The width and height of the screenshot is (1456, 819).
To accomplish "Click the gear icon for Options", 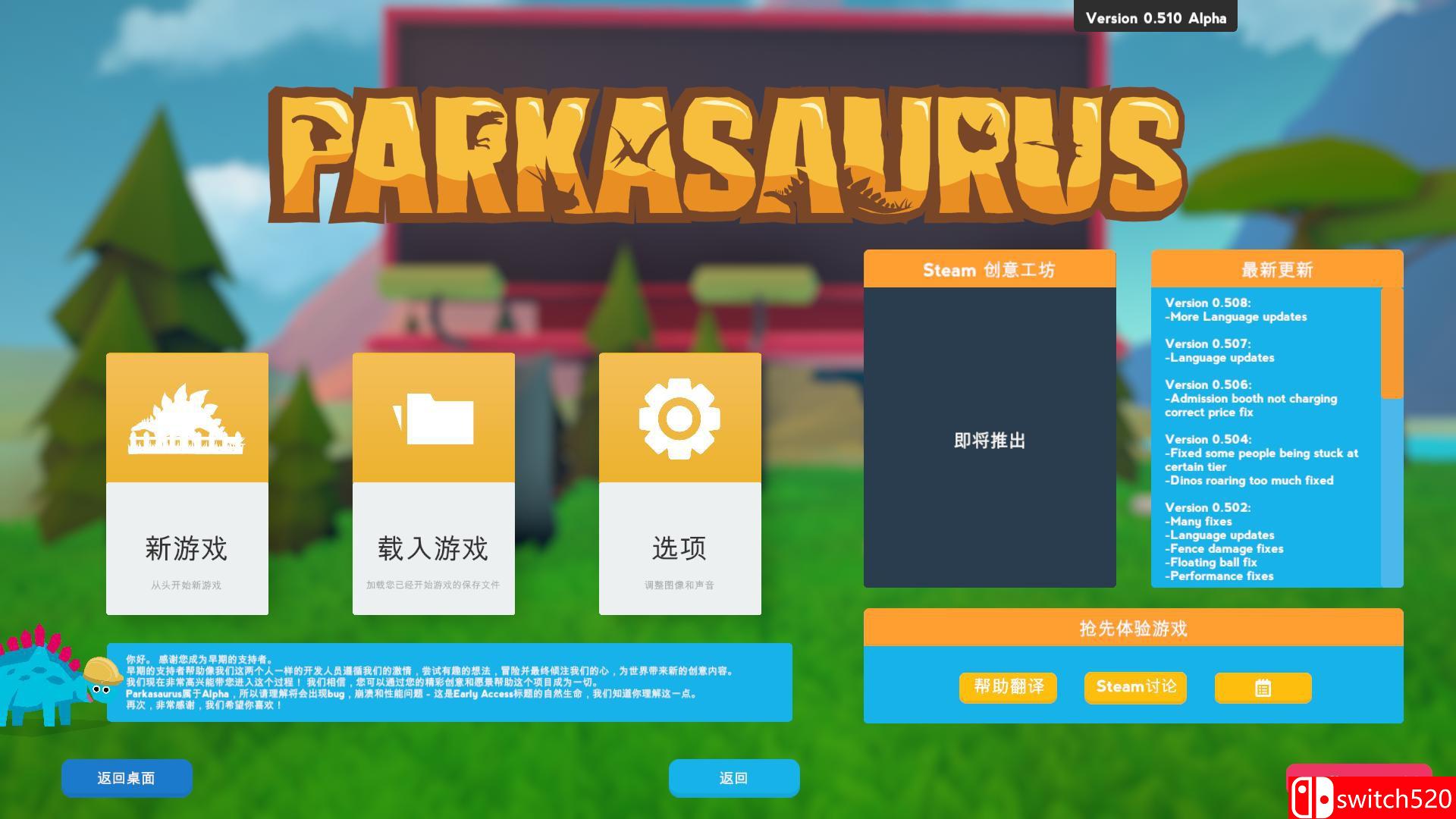I will point(679,418).
